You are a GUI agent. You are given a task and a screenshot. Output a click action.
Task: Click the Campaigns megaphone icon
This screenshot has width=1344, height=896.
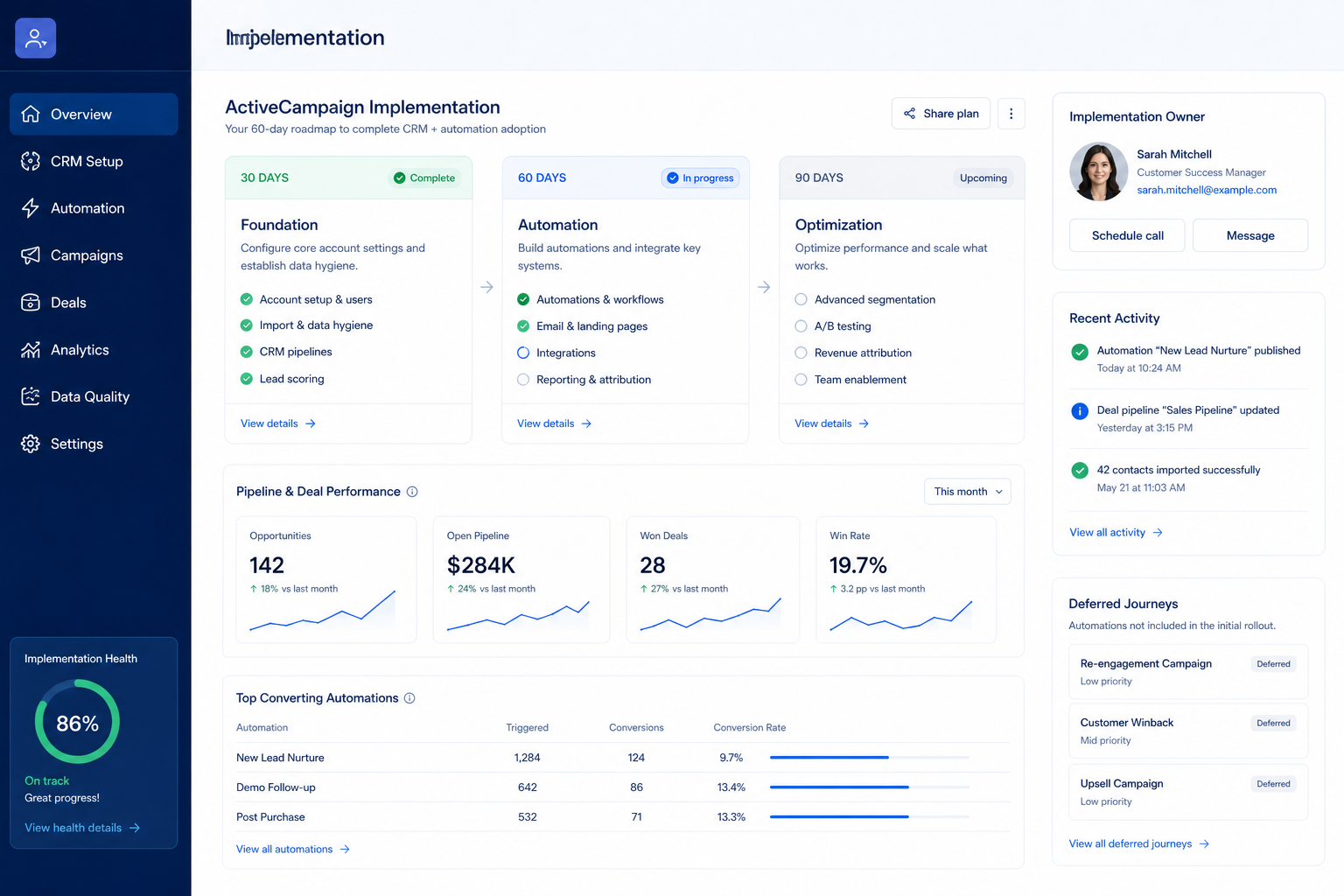(x=31, y=255)
